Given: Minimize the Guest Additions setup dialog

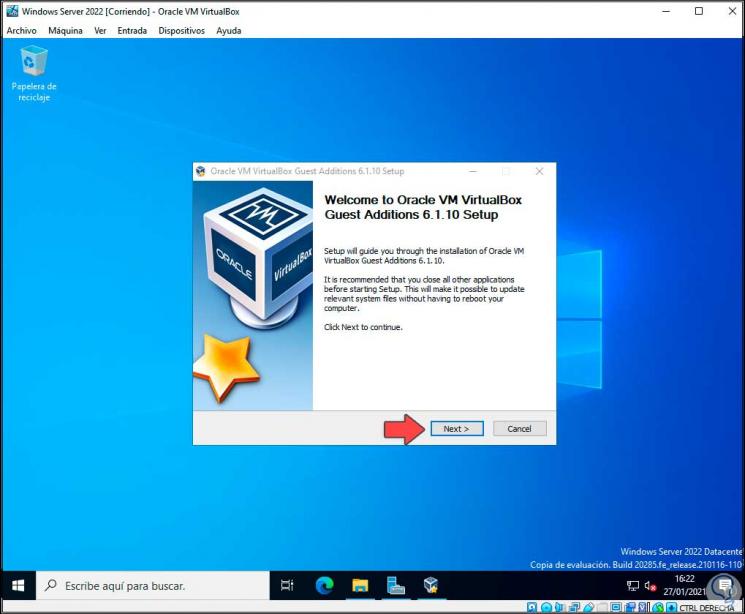Looking at the screenshot, I should click(473, 171).
